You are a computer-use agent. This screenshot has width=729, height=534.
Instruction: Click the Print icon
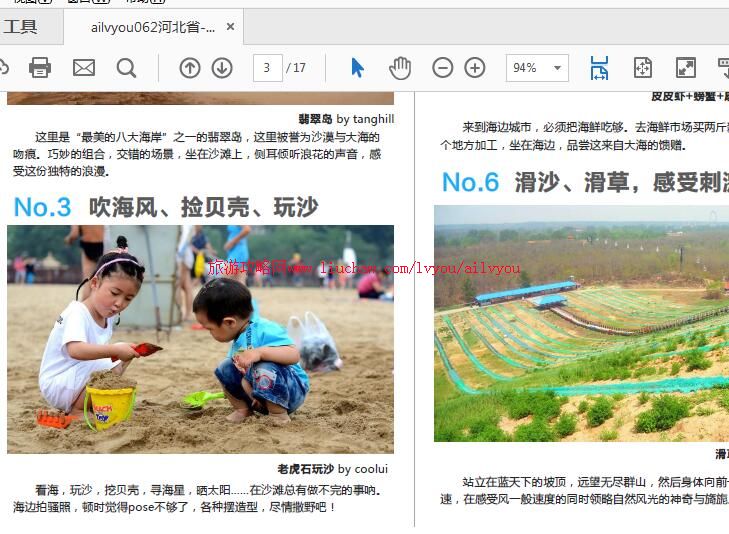click(40, 68)
